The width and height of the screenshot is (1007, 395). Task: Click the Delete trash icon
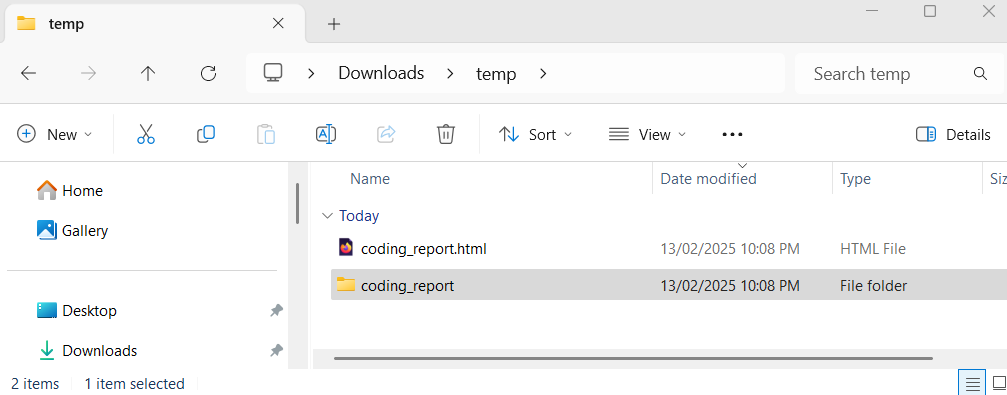coord(446,134)
